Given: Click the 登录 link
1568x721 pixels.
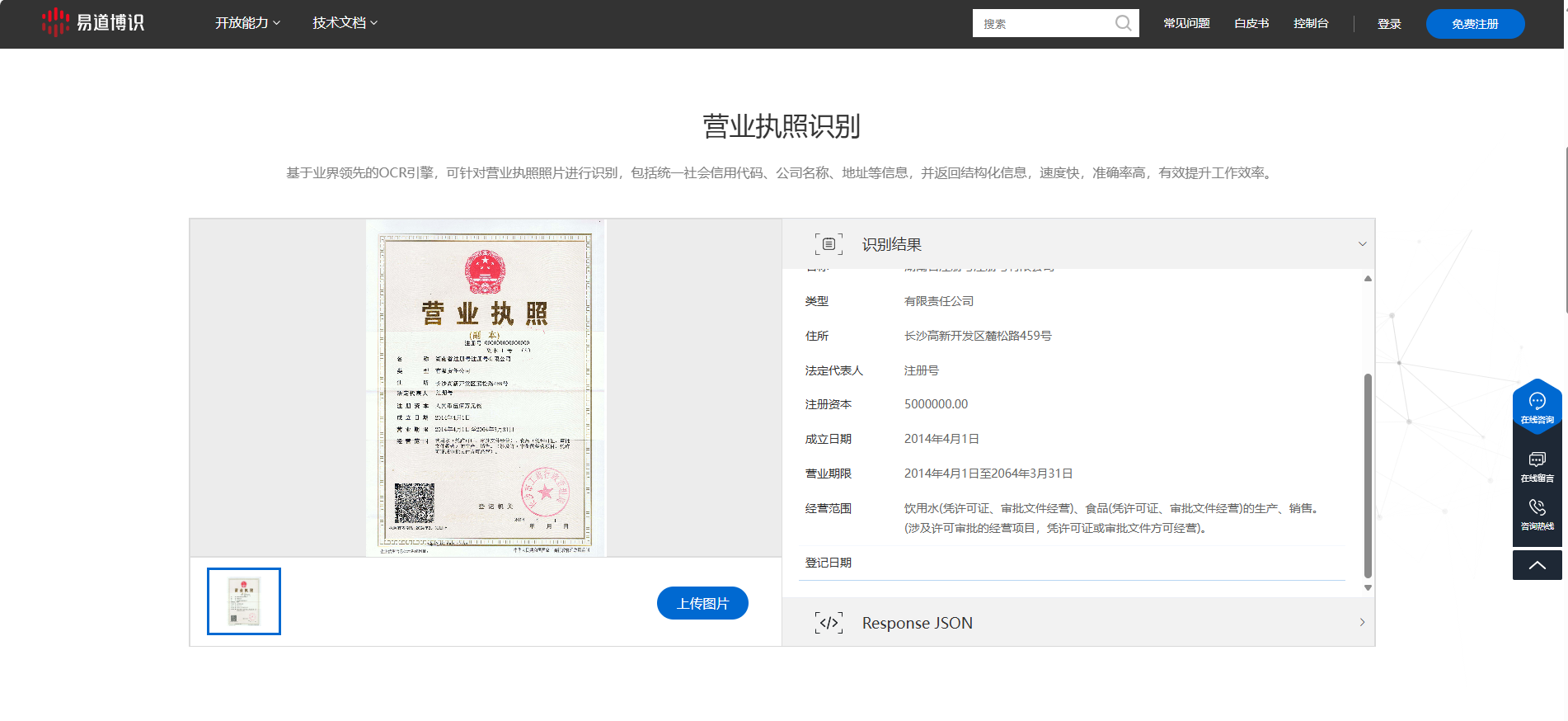Looking at the screenshot, I should coord(1389,24).
